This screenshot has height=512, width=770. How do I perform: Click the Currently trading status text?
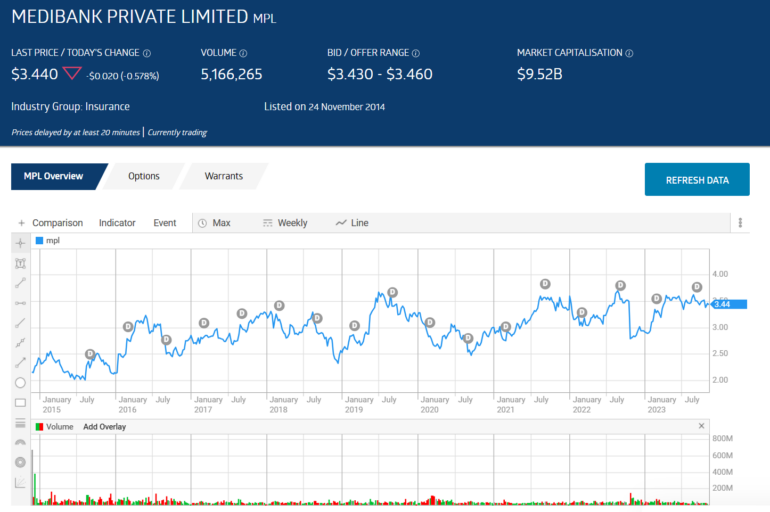(x=177, y=133)
